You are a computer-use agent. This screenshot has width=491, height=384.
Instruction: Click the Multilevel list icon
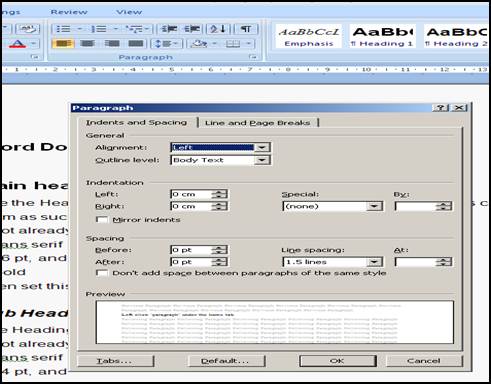135,29
